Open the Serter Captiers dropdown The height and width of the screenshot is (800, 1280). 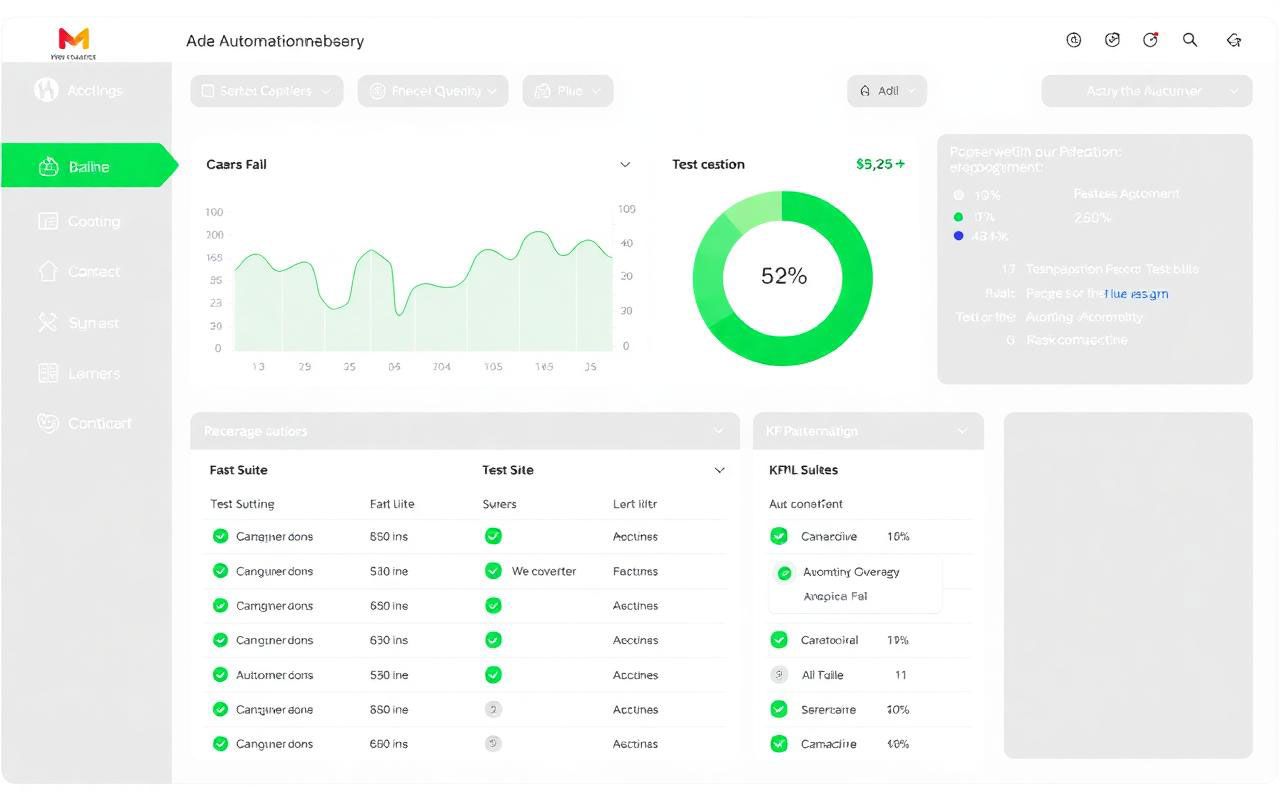(x=267, y=91)
